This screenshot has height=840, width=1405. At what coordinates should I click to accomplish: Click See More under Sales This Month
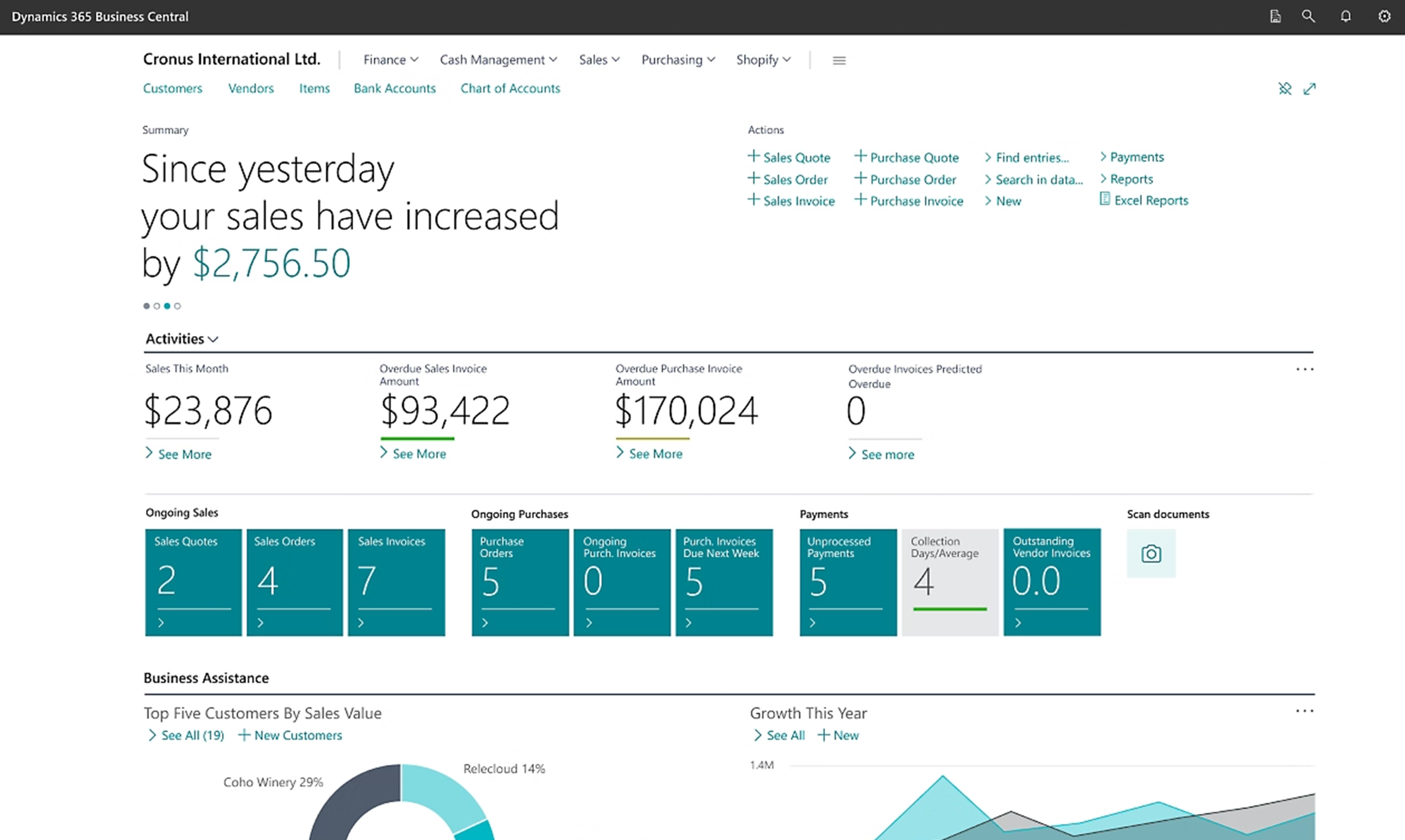[179, 454]
